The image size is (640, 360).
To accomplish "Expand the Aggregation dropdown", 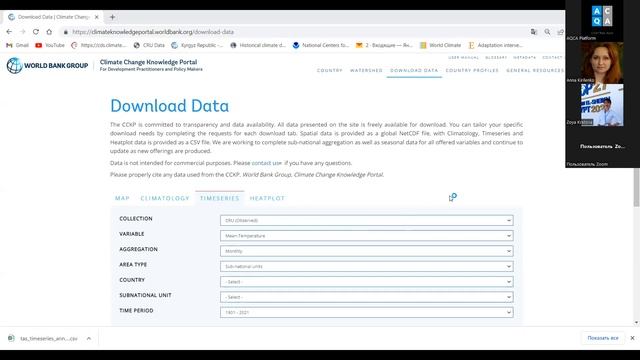I will coord(367,251).
